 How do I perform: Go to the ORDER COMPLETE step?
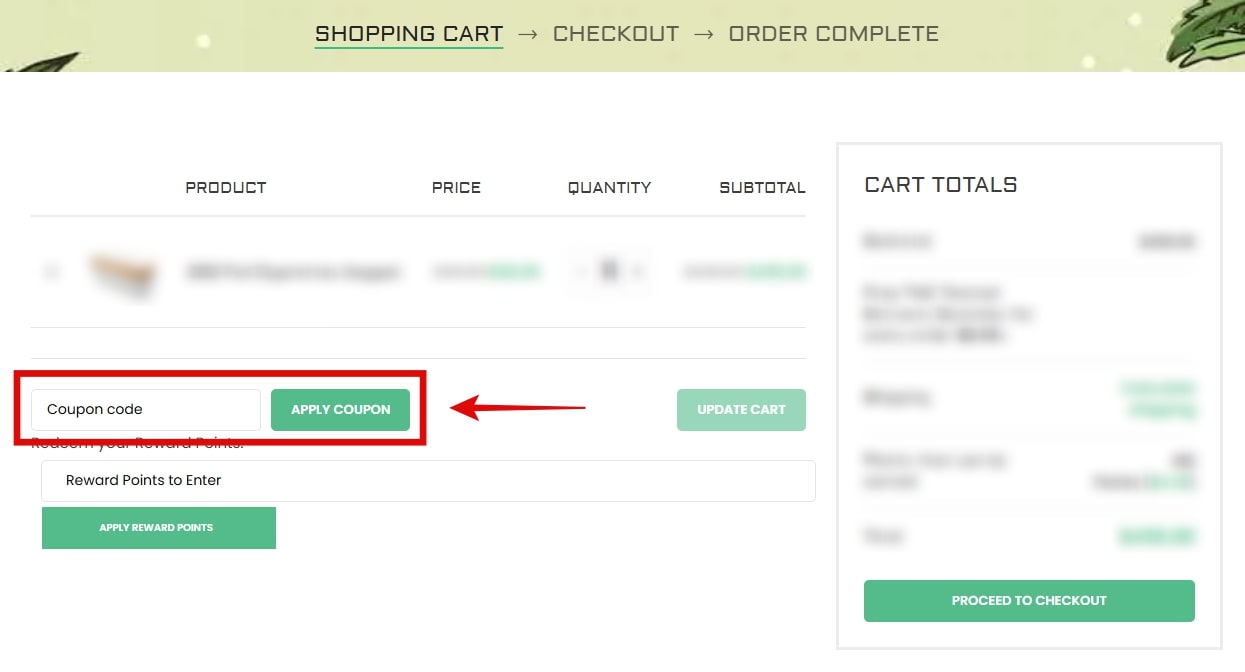(x=834, y=34)
